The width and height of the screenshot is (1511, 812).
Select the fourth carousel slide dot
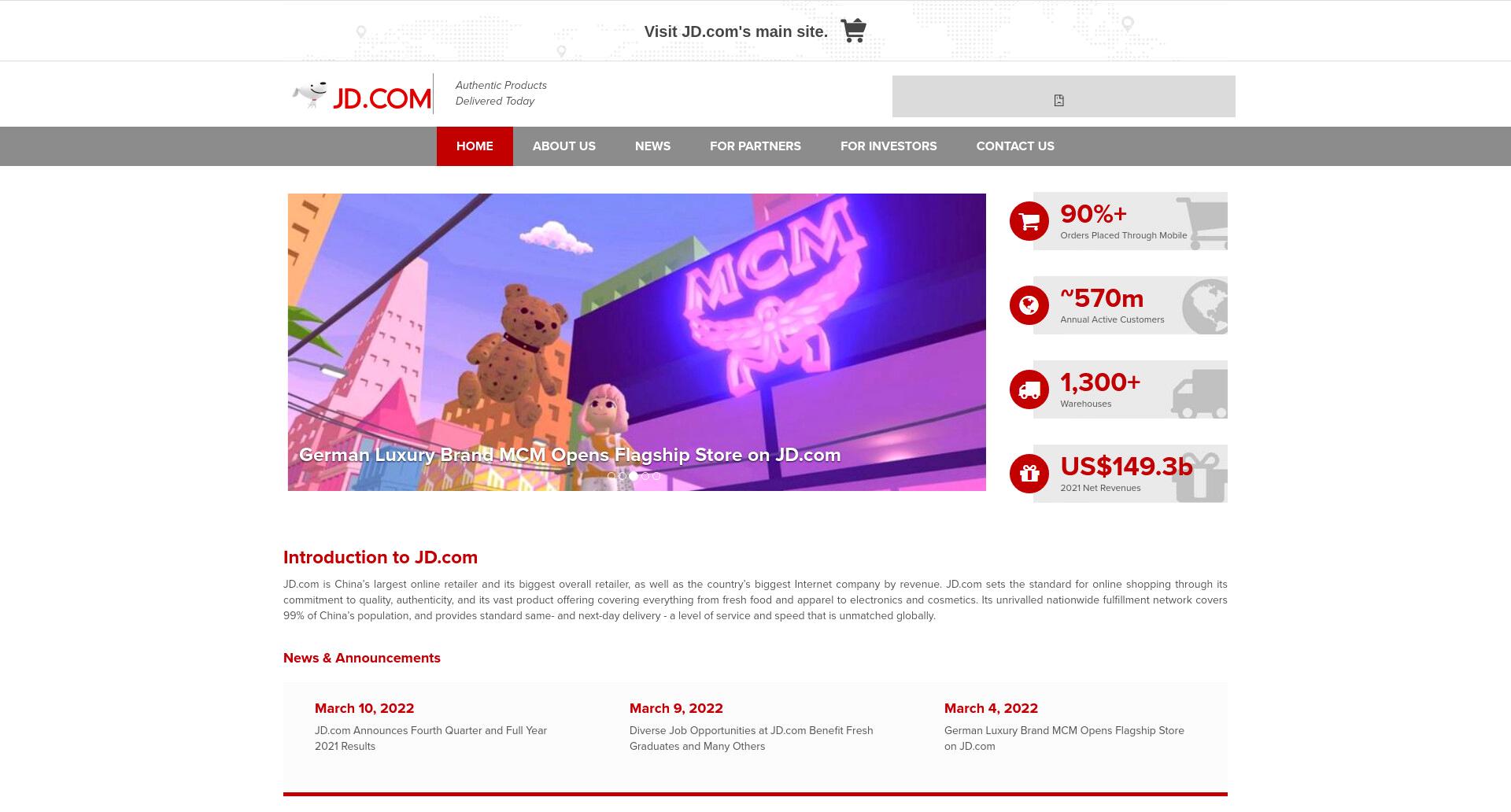tap(645, 476)
